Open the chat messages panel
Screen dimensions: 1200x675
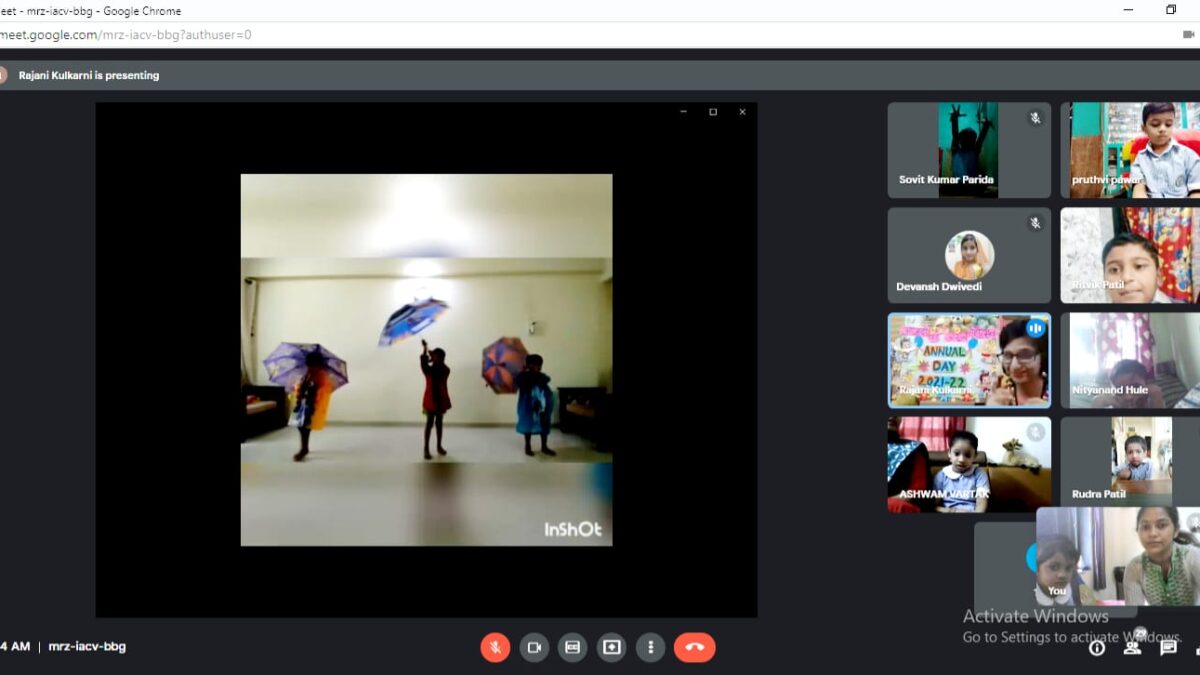(1168, 648)
